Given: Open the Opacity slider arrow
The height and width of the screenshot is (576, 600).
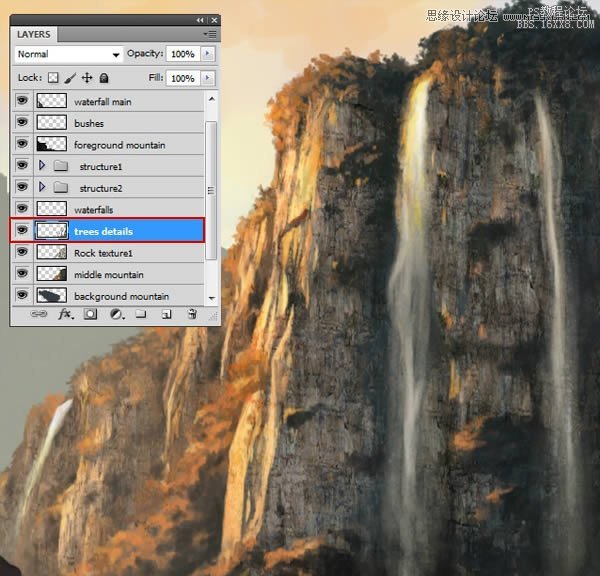Looking at the screenshot, I should pyautogui.click(x=208, y=54).
